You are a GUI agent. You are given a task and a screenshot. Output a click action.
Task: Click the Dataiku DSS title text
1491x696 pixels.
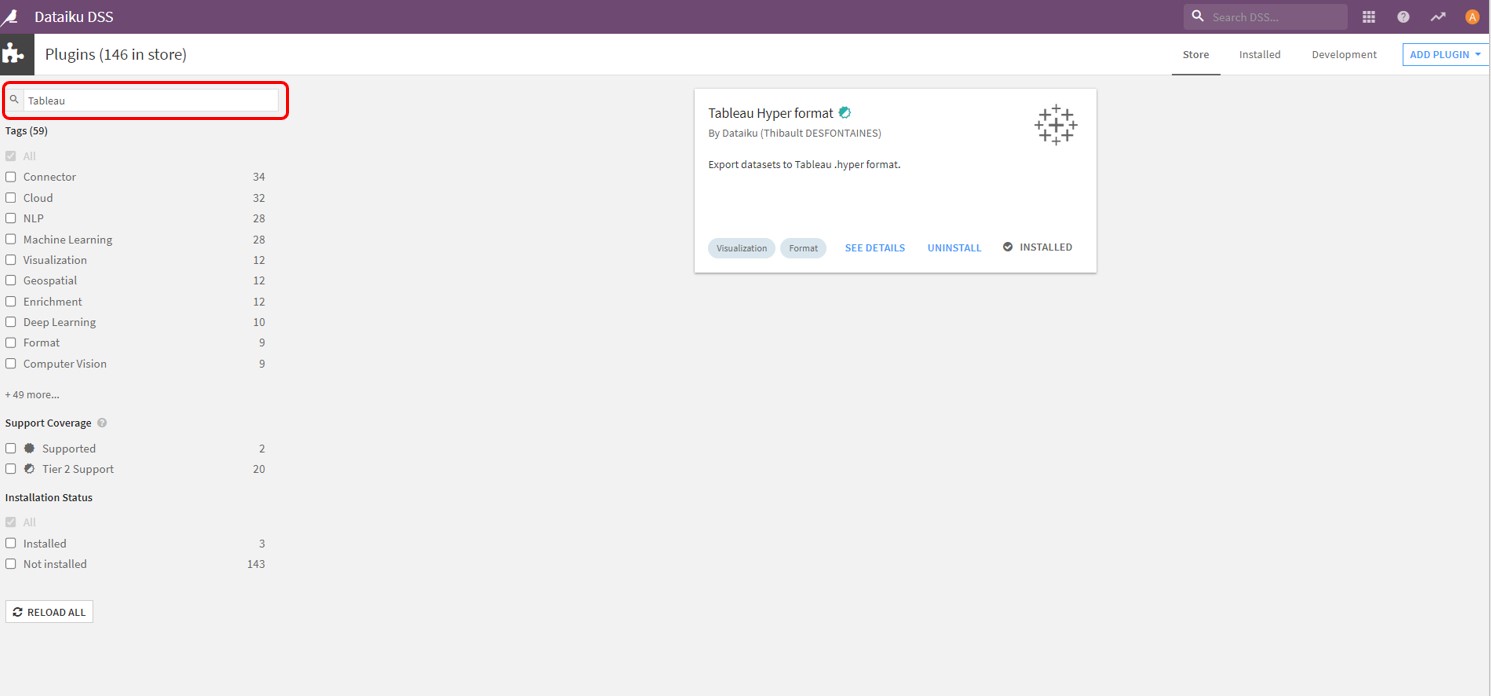point(74,17)
